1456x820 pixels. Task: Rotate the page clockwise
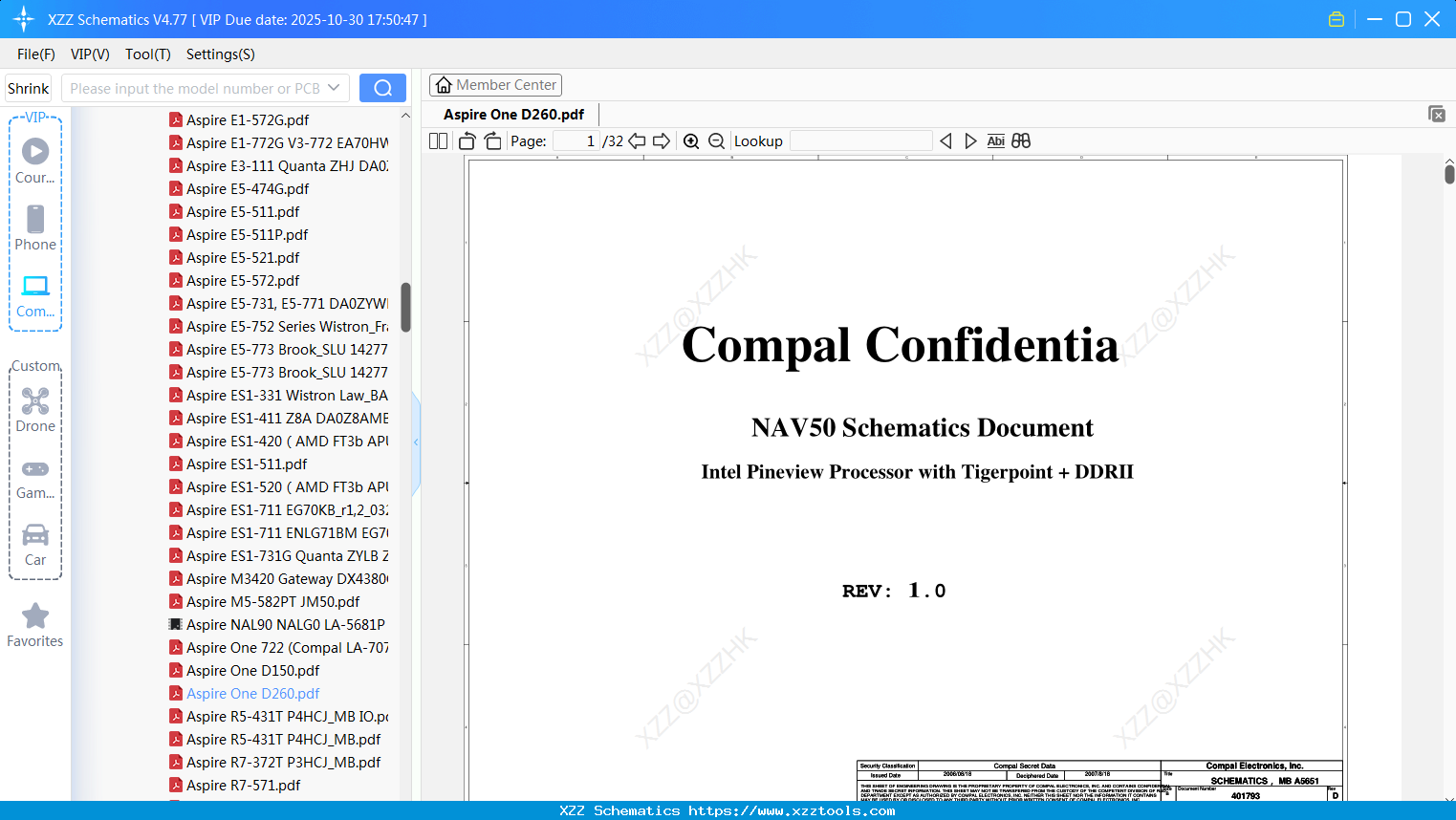pyautogui.click(x=493, y=141)
